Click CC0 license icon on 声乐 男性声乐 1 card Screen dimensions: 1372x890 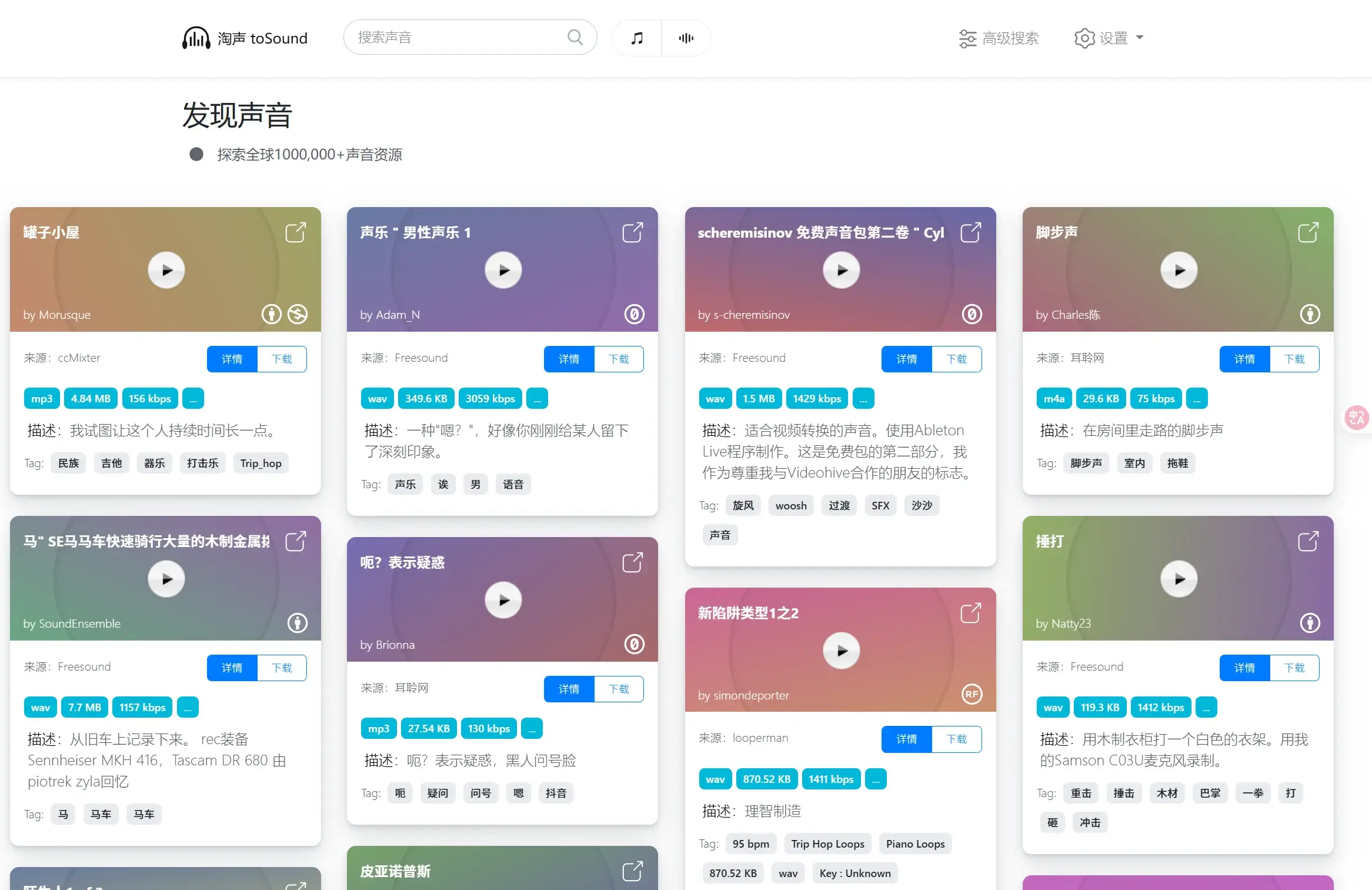pos(633,314)
